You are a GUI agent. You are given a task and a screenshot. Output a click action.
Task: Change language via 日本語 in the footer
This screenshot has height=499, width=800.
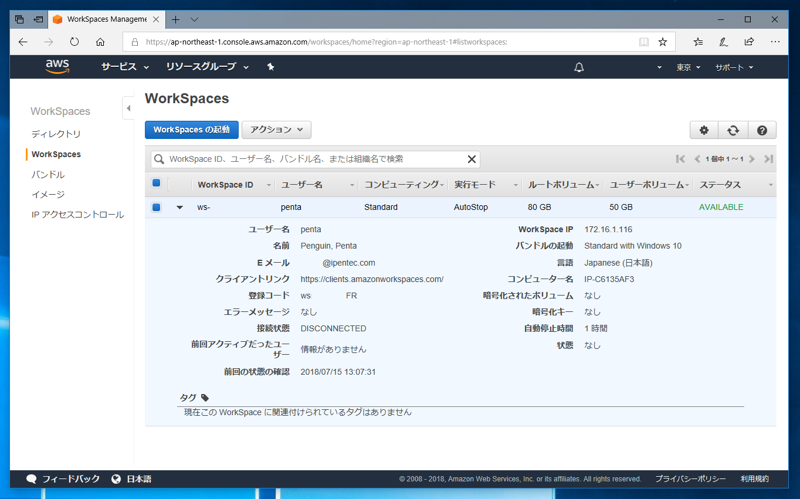point(139,479)
